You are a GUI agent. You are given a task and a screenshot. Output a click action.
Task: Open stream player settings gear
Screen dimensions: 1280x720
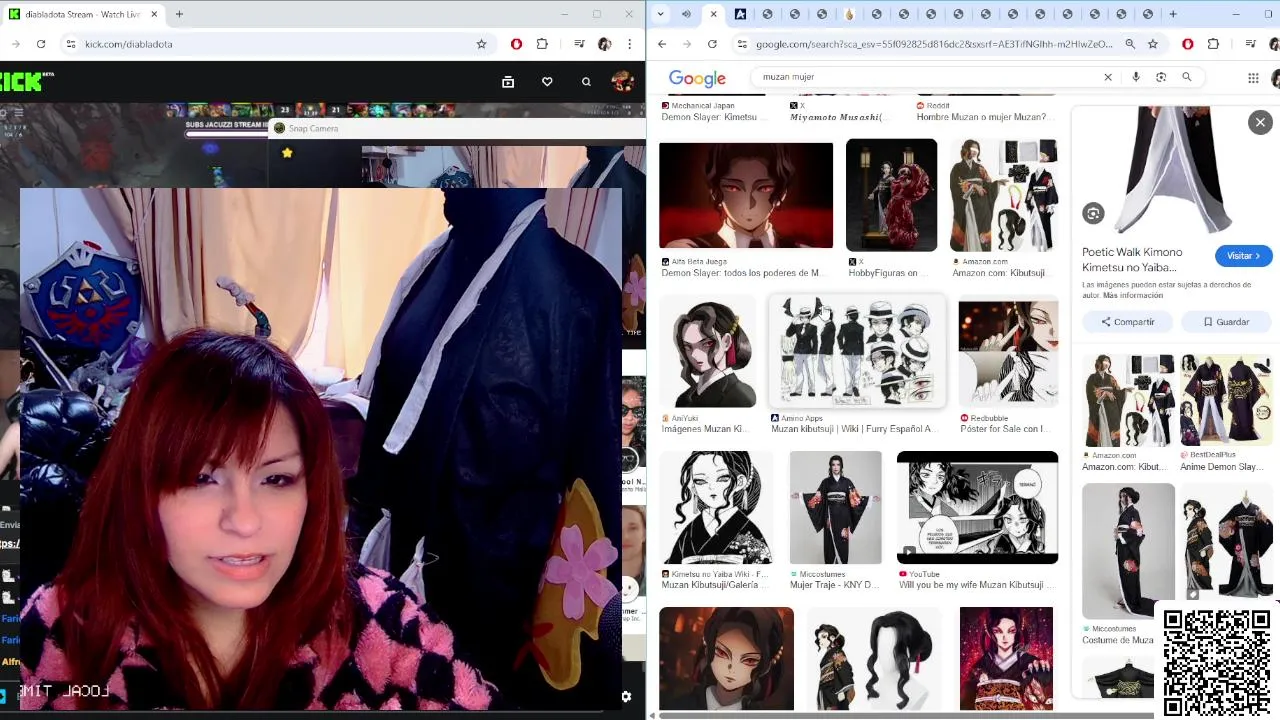tap(626, 697)
